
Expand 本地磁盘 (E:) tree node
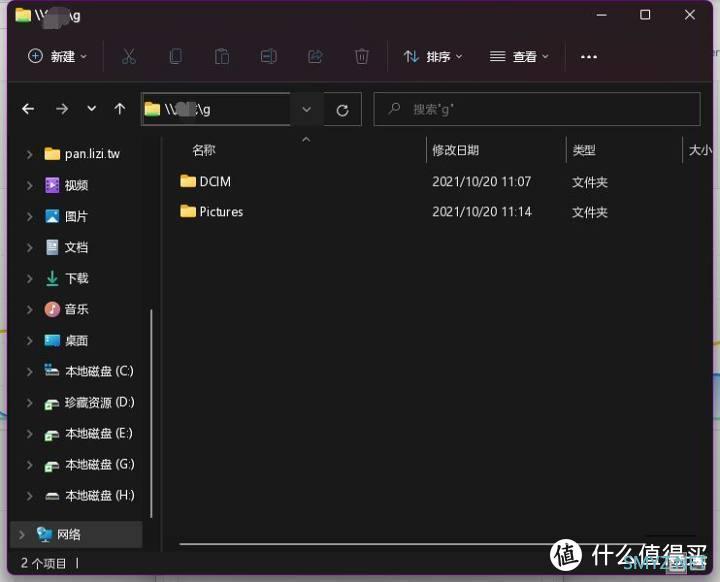pos(29,434)
